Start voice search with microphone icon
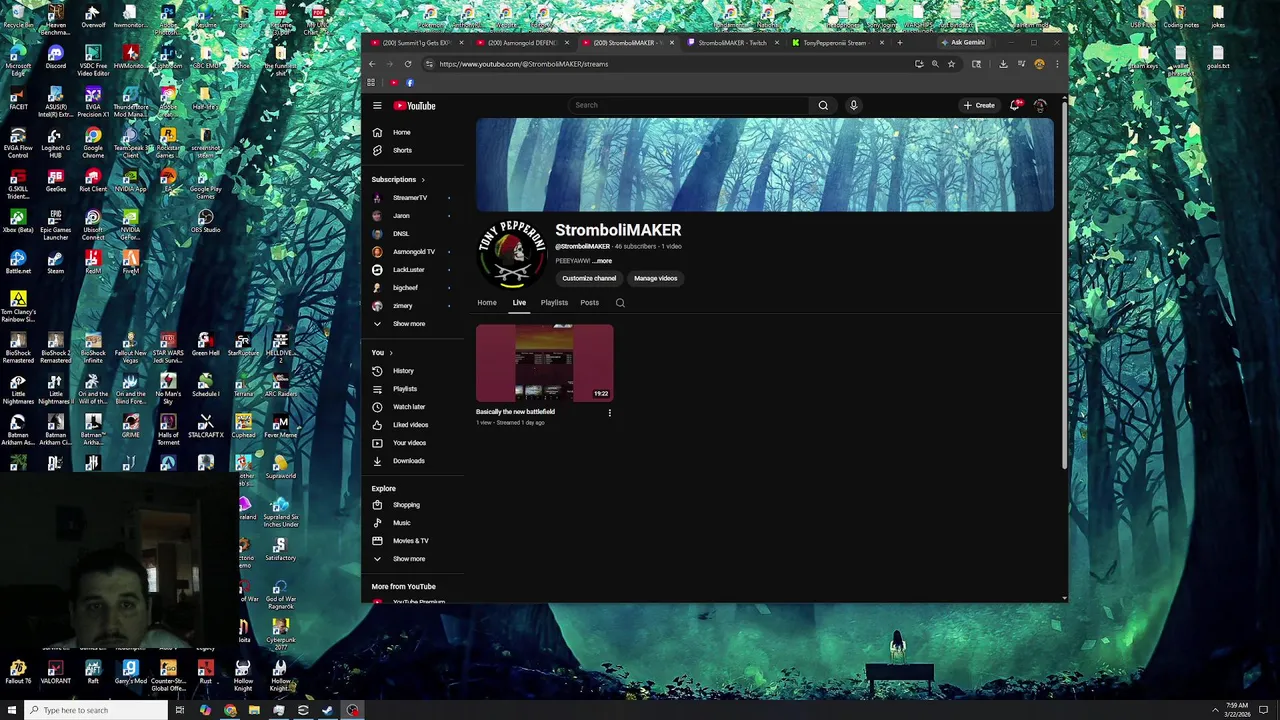The height and width of the screenshot is (720, 1280). tap(853, 105)
